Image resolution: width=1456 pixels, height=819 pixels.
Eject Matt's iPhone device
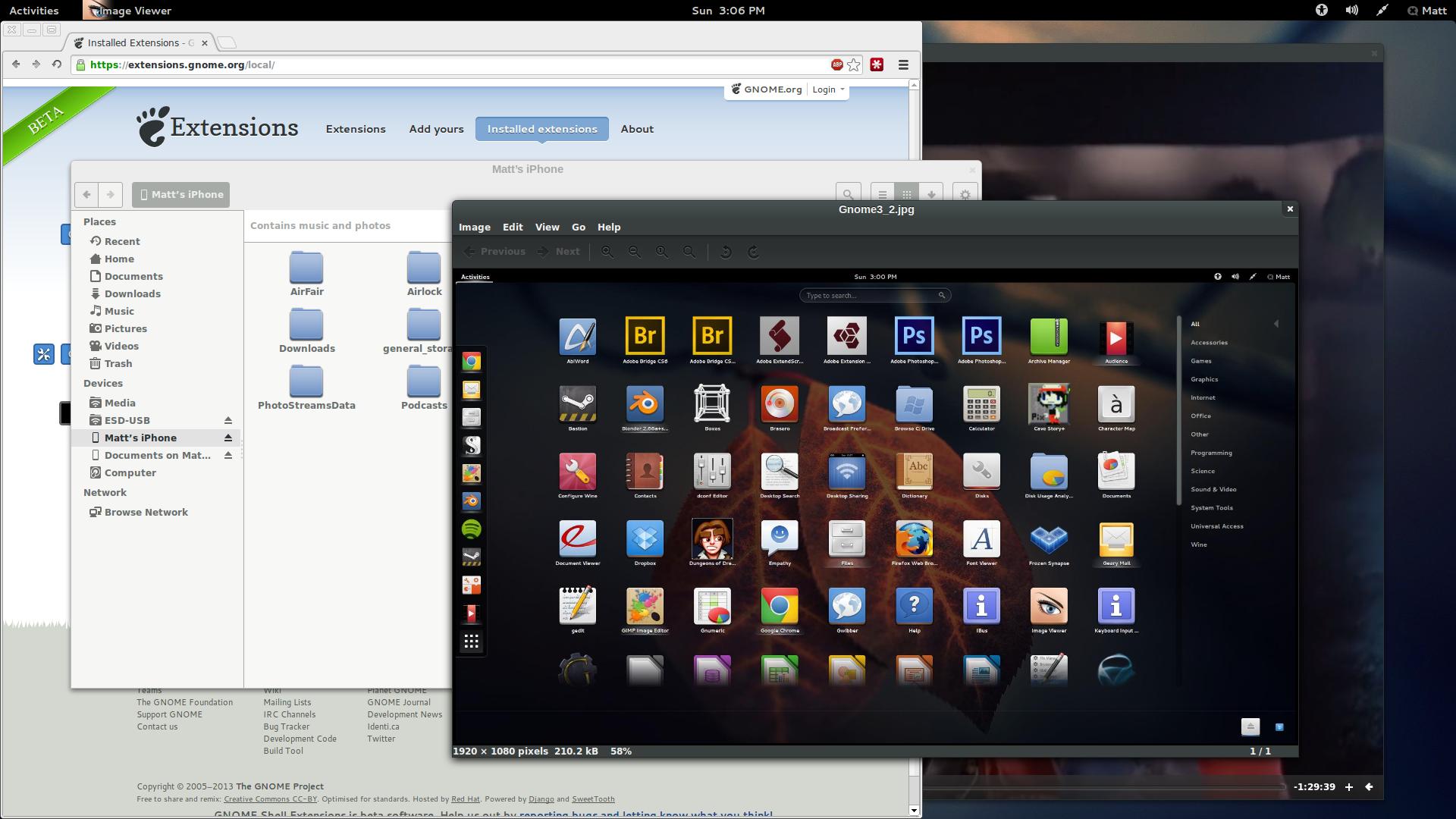click(227, 438)
